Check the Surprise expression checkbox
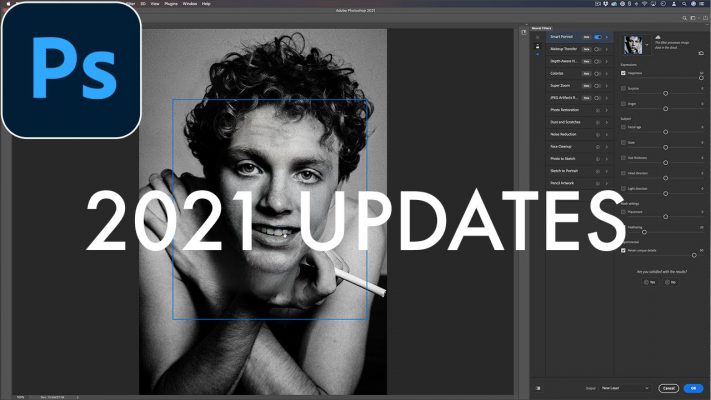Viewport: 711px width, 400px height. click(x=624, y=89)
